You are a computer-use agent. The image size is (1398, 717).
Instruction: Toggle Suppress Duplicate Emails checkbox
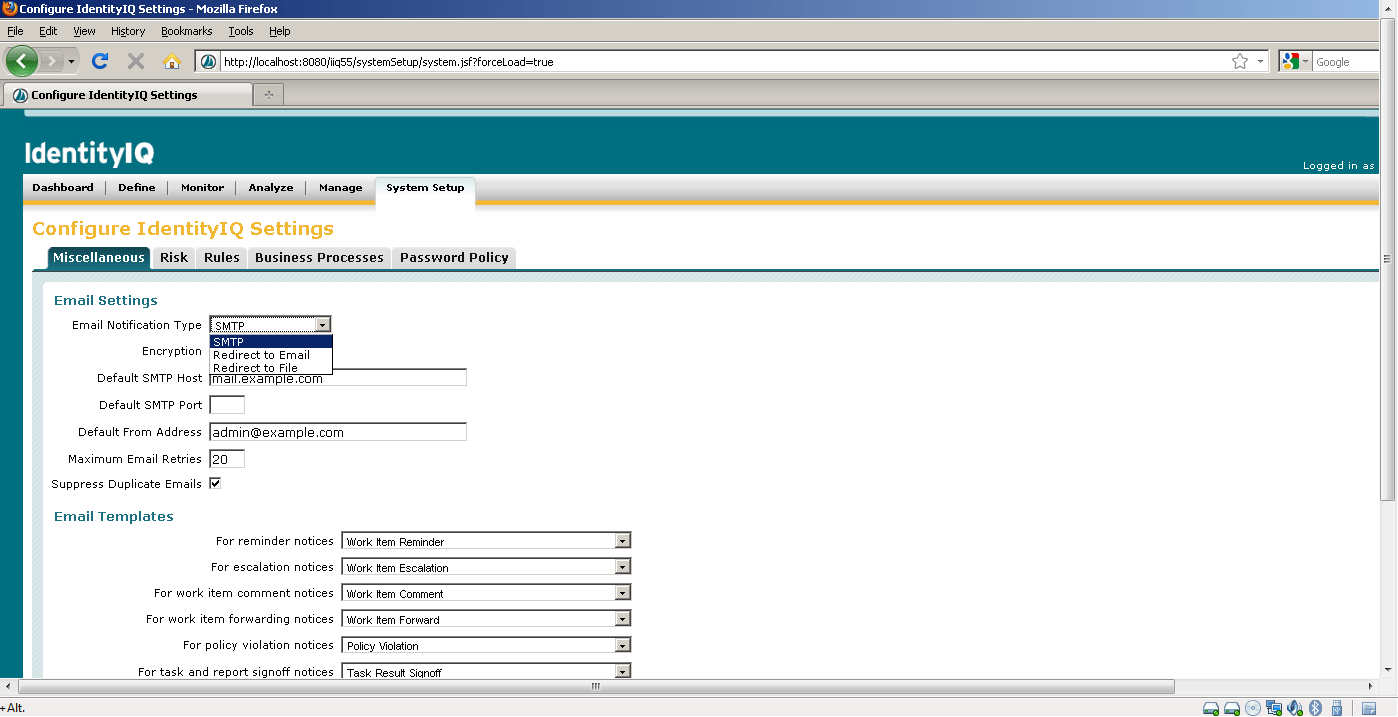(215, 484)
